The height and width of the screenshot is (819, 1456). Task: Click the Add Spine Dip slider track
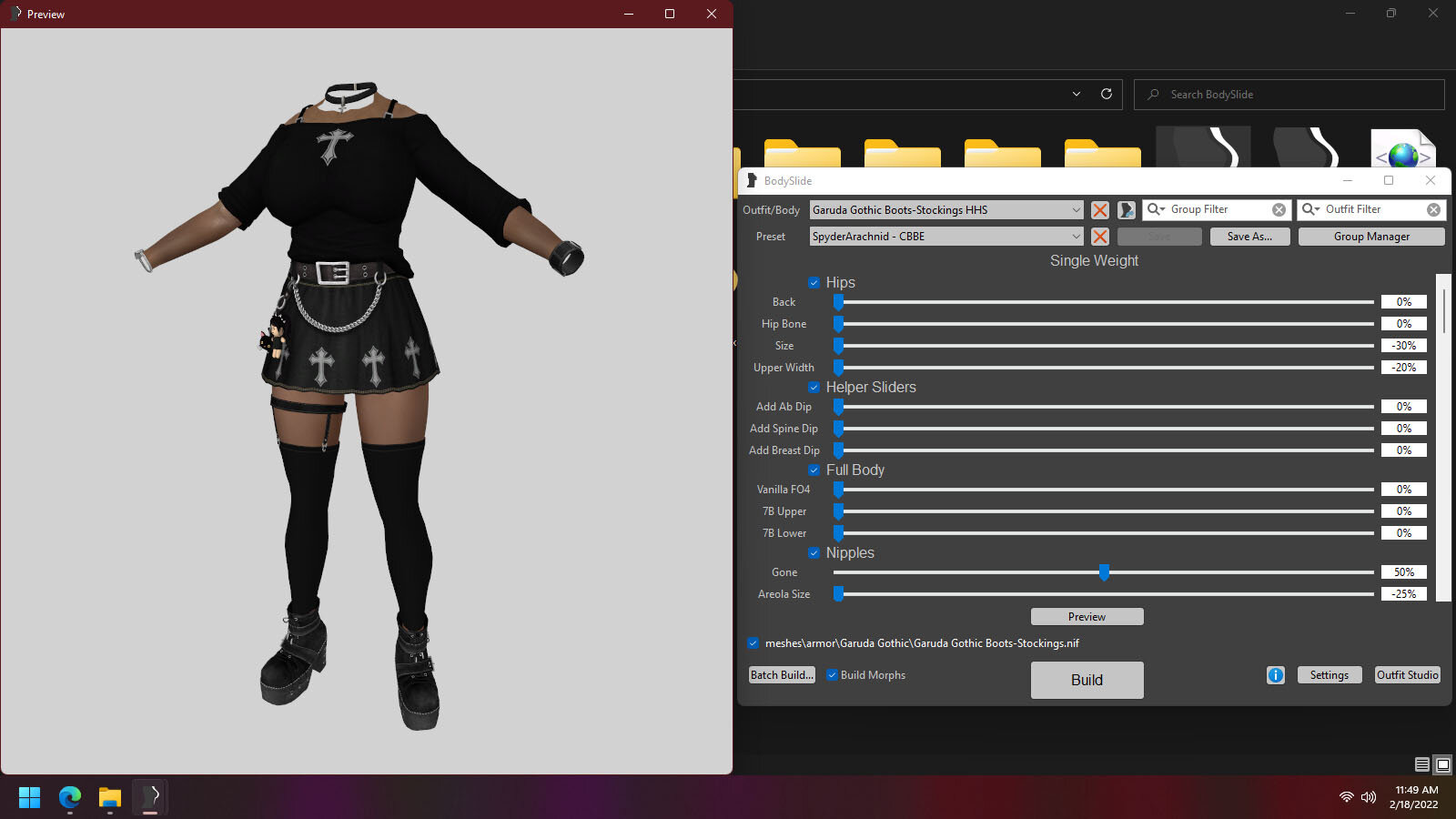[1103, 429]
